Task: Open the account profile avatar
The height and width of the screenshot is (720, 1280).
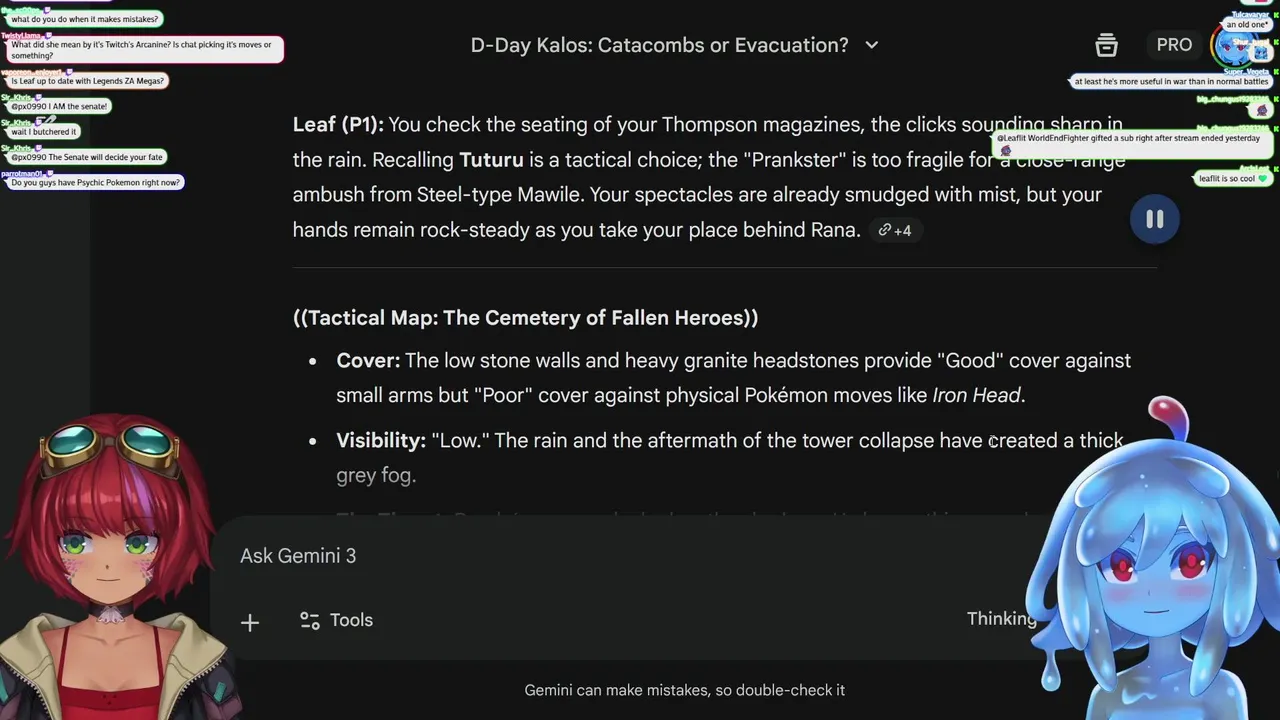Action: coord(1232,45)
